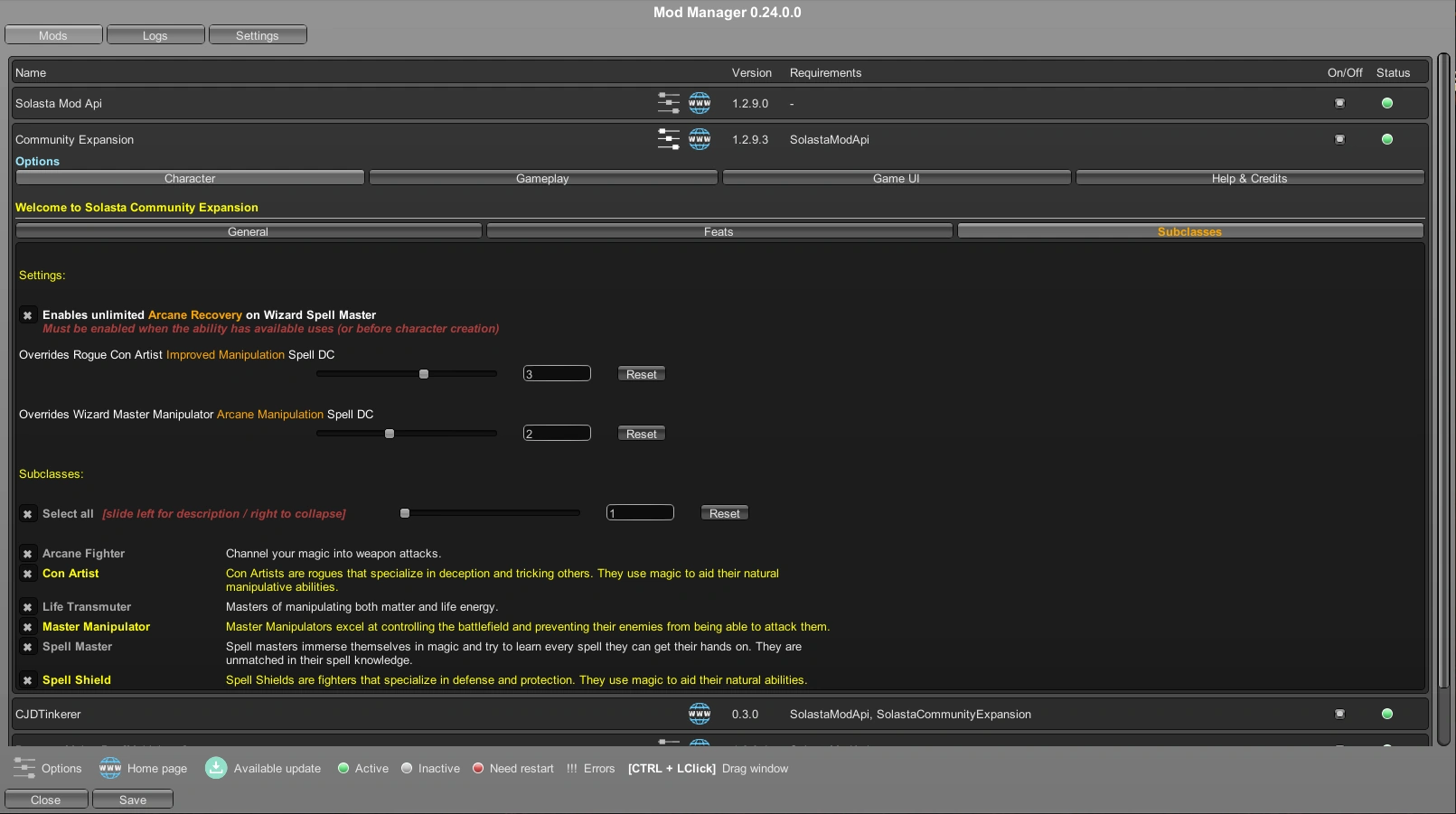Toggle Solasta Mod Api on/off
This screenshot has width=1456, height=814.
click(1339, 103)
